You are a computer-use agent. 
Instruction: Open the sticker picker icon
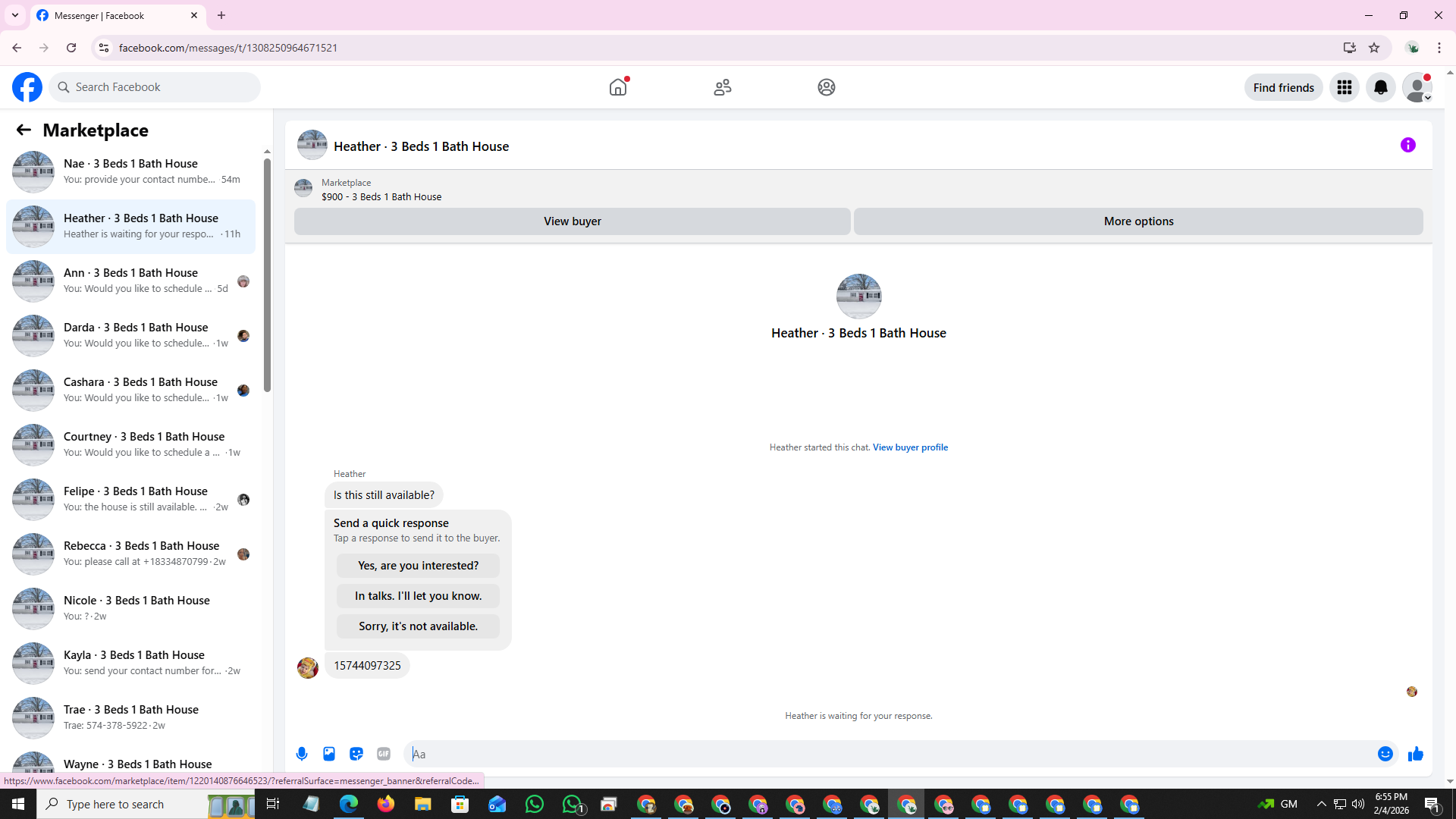click(356, 754)
